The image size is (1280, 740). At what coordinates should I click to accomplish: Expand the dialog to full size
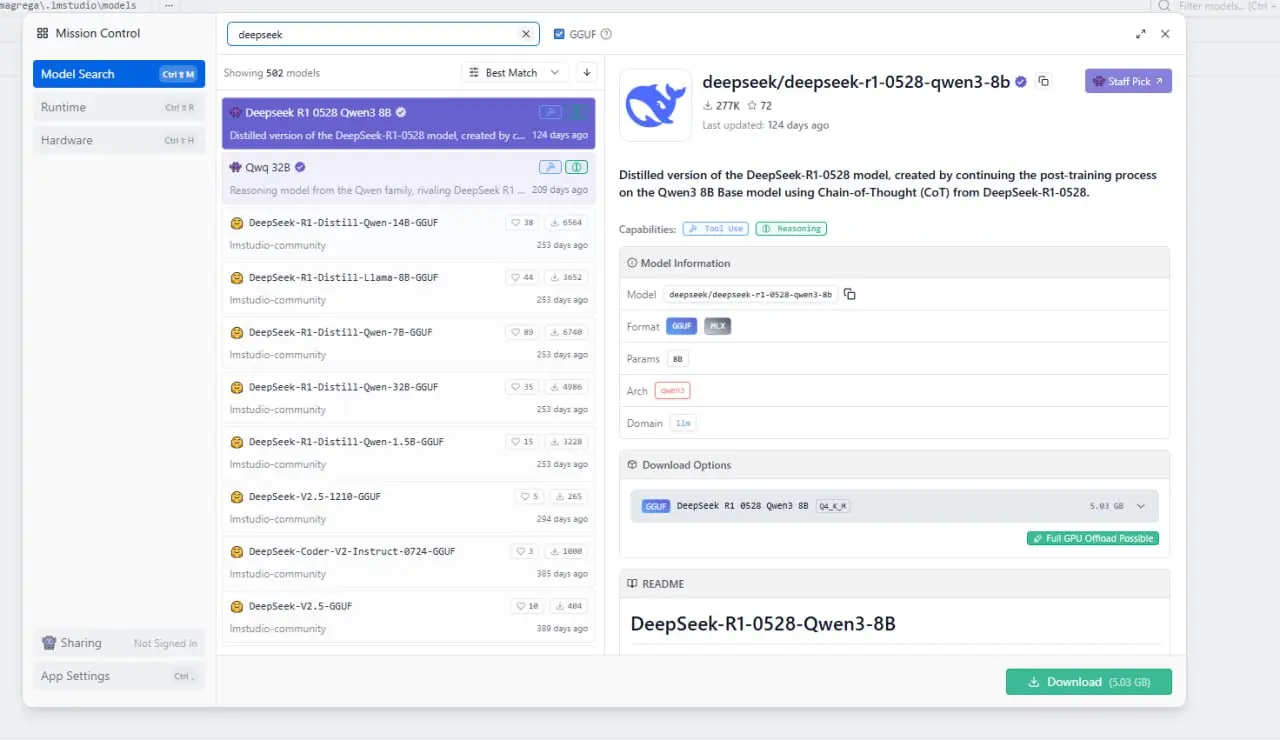(x=1141, y=34)
